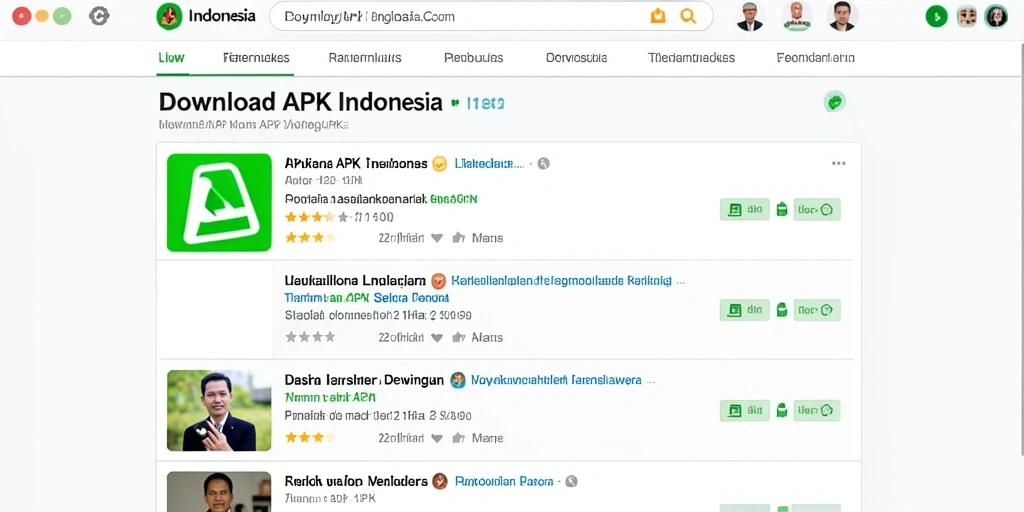Image resolution: width=1024 pixels, height=512 pixels.
Task: Open the middle profile avatar in green shirt
Action: [797, 16]
